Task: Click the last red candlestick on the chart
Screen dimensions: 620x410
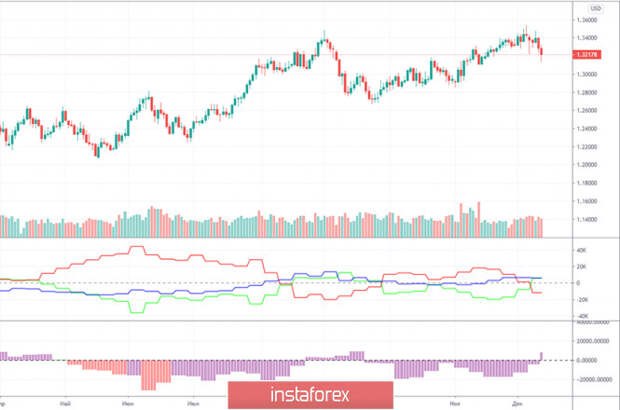Action: click(541, 50)
